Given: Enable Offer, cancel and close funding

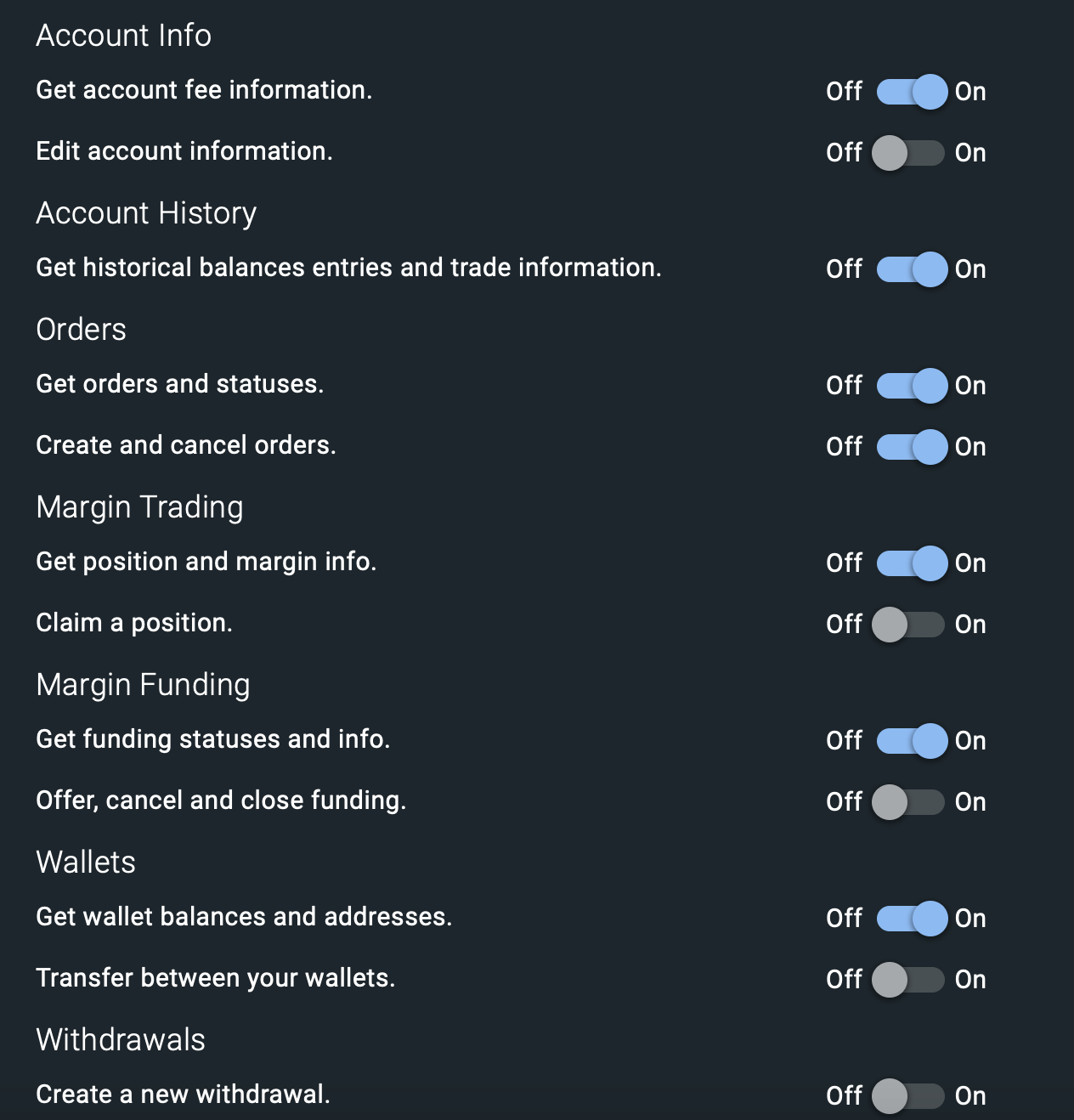Looking at the screenshot, I should click(x=909, y=802).
